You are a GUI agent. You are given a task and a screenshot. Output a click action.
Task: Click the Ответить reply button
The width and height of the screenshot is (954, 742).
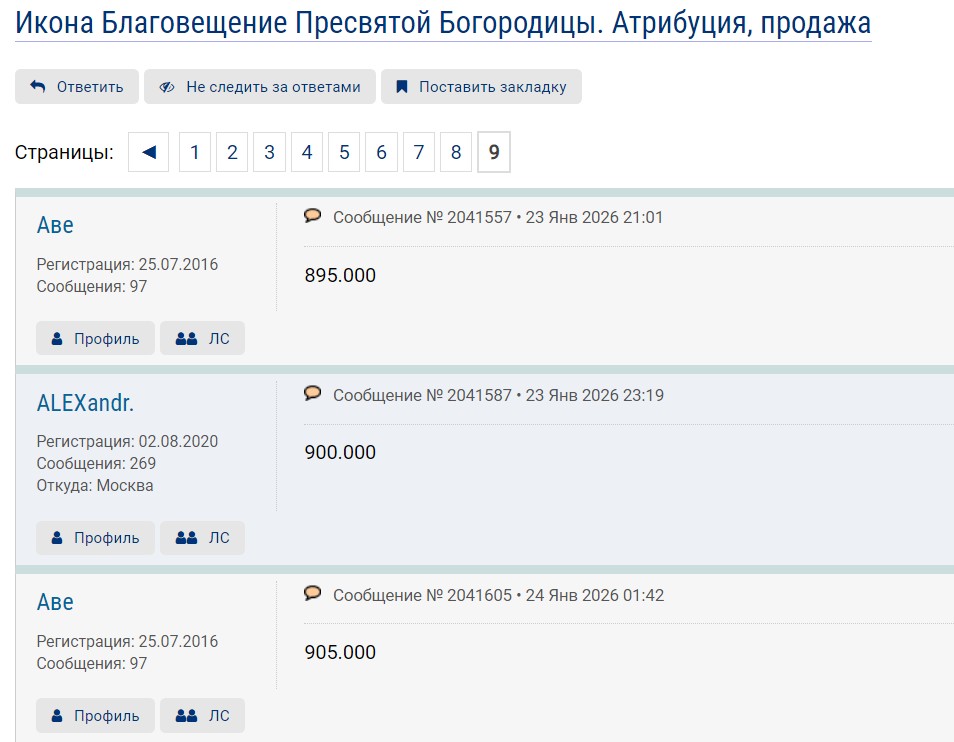tap(77, 87)
